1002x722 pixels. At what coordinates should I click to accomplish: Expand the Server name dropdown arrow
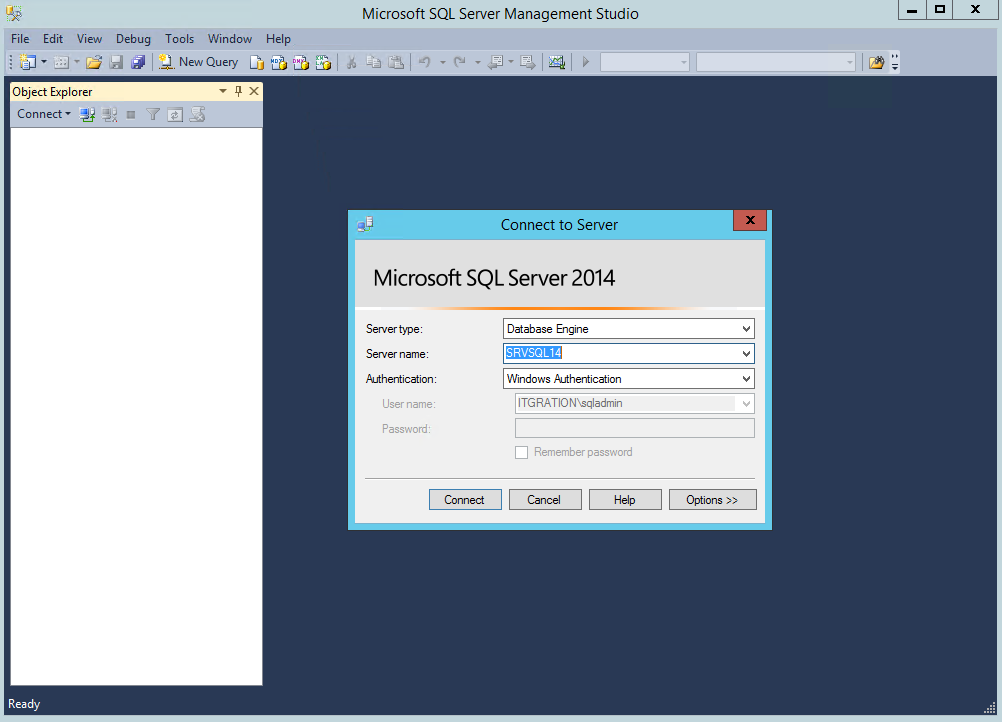746,354
